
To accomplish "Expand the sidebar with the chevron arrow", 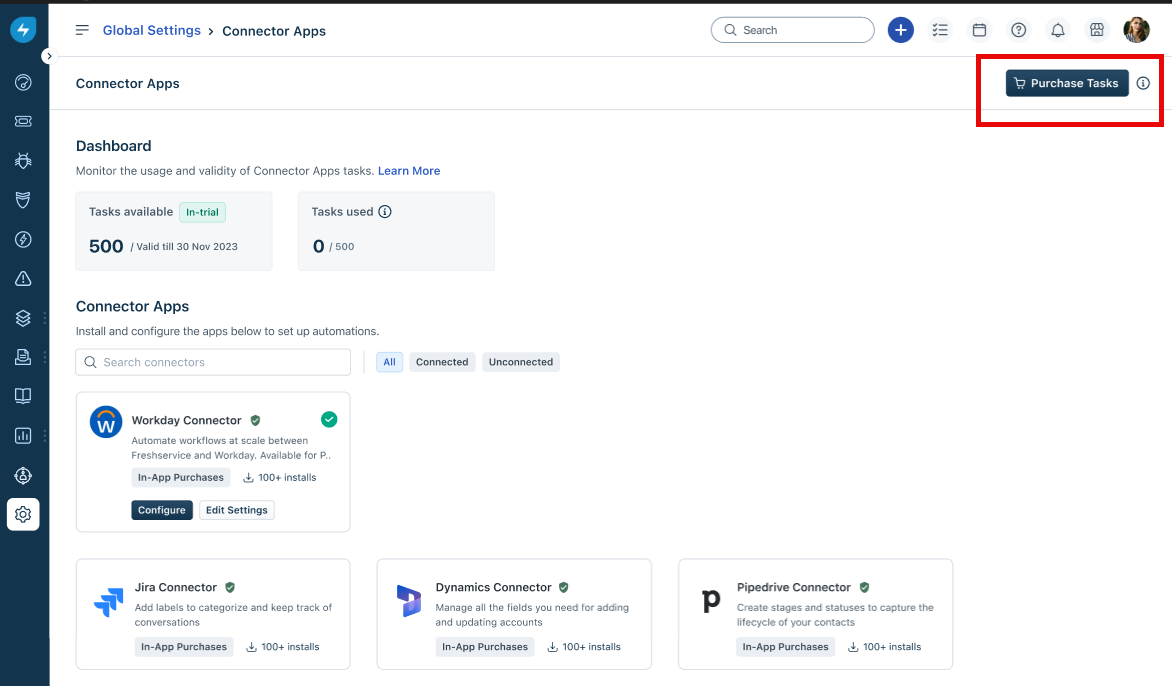I will pos(49,56).
